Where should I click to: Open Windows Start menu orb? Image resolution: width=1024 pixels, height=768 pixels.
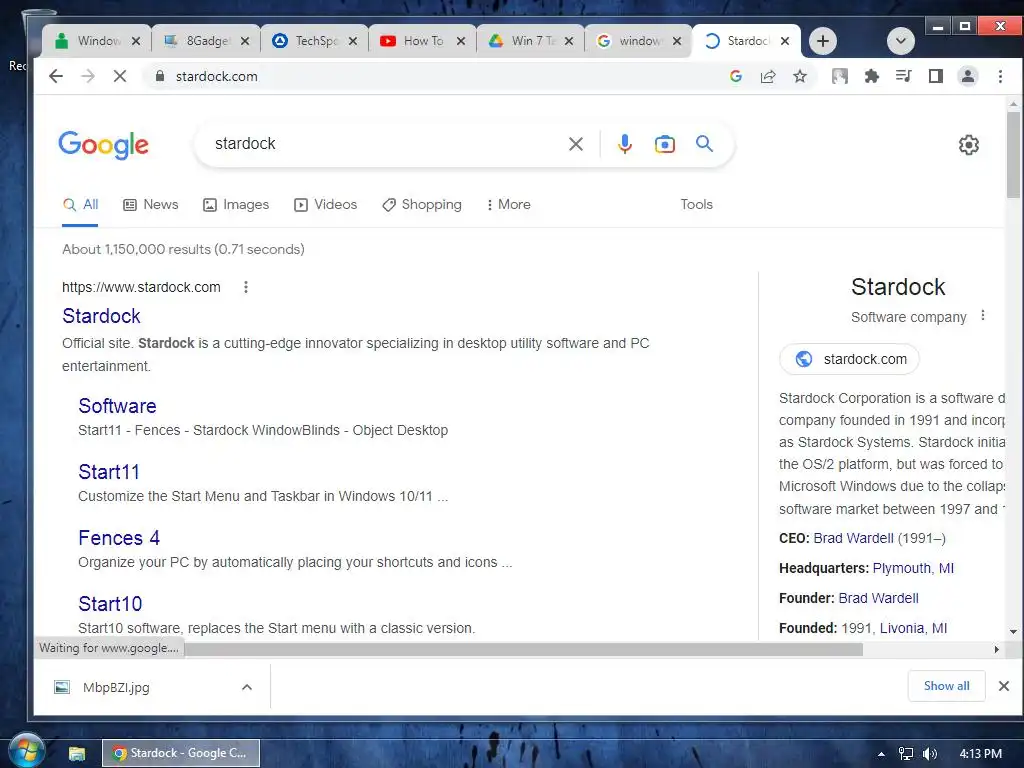coord(26,750)
